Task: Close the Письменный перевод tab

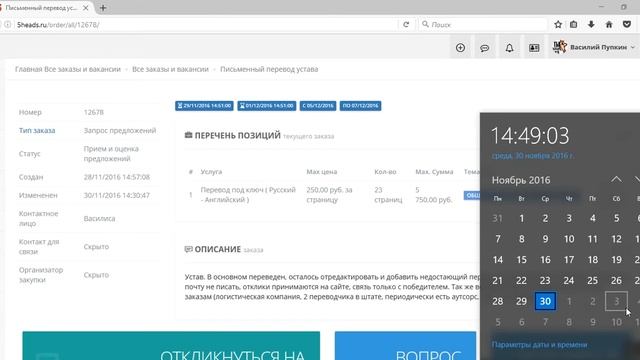Action: click(x=86, y=8)
